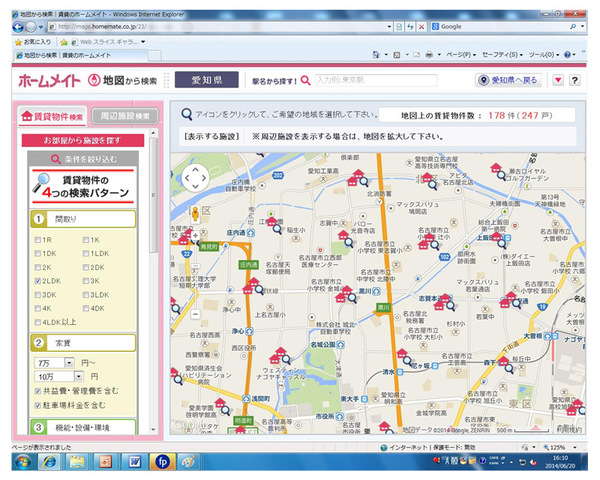Click the Google search magnifier icon
The image size is (600, 480).
[572, 27]
